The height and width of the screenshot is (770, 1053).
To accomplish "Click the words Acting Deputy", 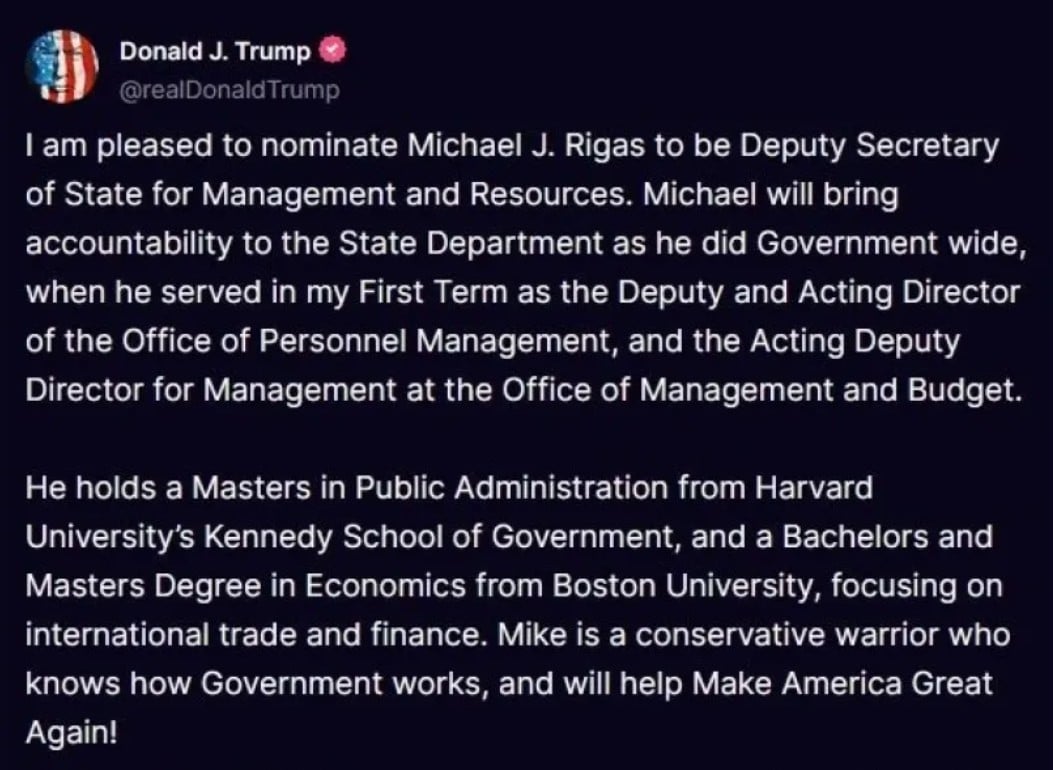I will click(855, 342).
